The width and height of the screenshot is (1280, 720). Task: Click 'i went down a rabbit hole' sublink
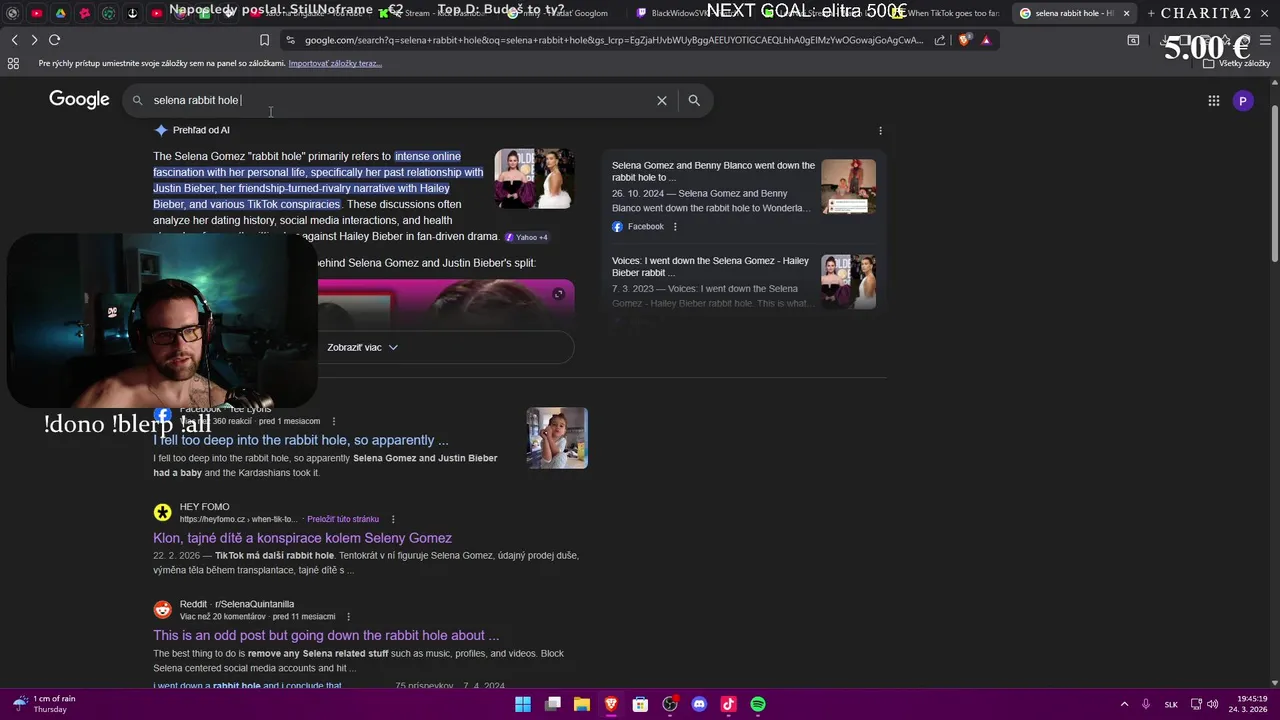point(247,686)
